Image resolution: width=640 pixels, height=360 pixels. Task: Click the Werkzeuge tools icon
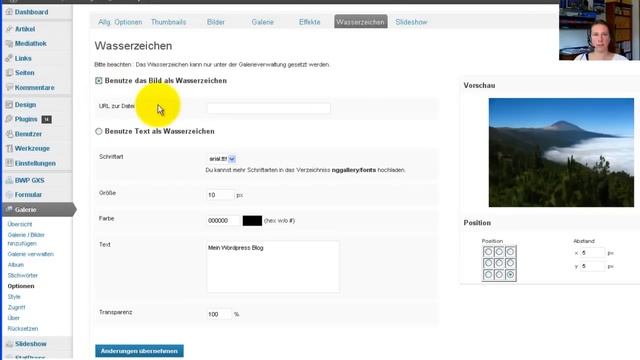pyautogui.click(x=9, y=149)
